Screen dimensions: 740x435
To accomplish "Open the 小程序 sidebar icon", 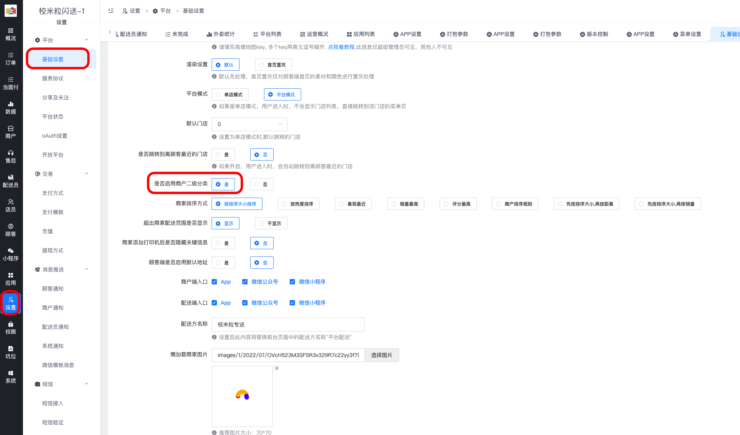I will coord(10,254).
